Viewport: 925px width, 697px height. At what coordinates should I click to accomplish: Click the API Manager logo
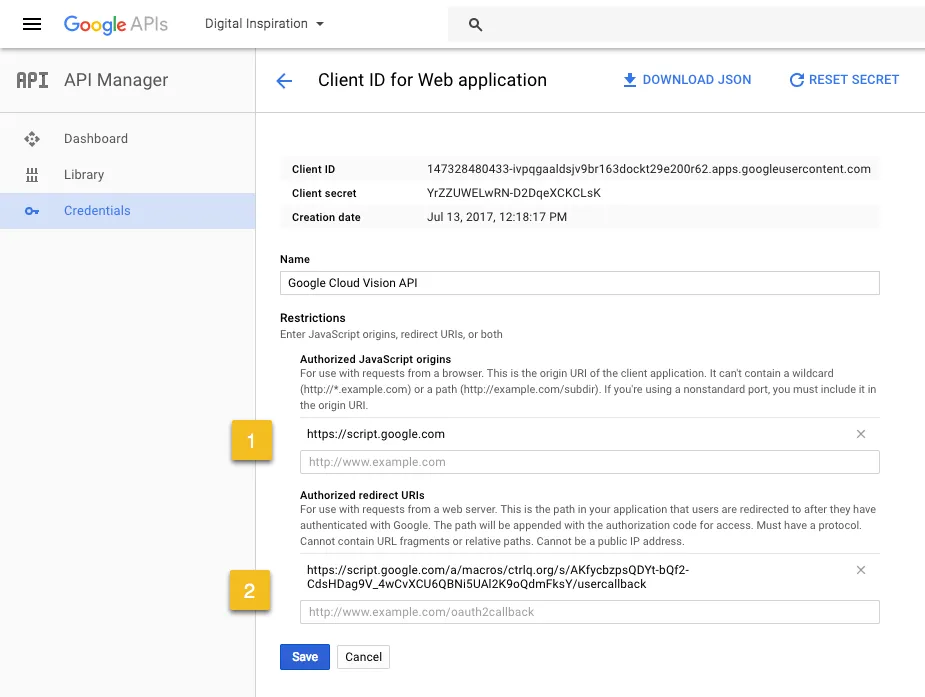[x=30, y=80]
